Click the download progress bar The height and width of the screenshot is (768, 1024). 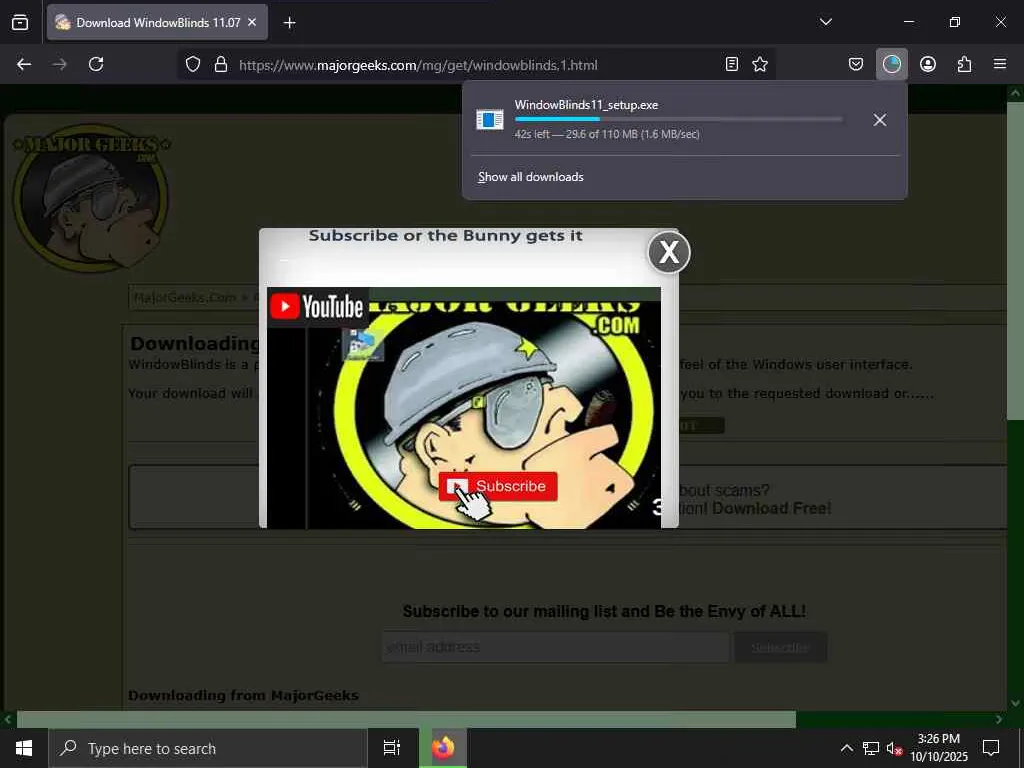(x=678, y=120)
